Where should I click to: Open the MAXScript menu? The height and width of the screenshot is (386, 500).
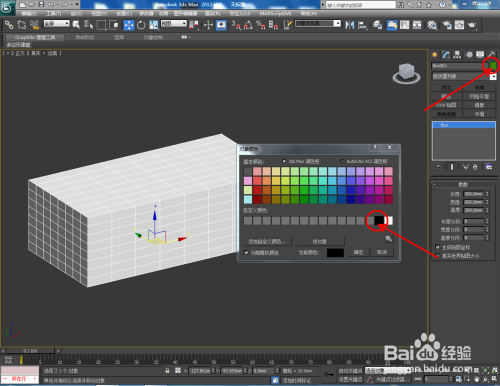(x=275, y=13)
